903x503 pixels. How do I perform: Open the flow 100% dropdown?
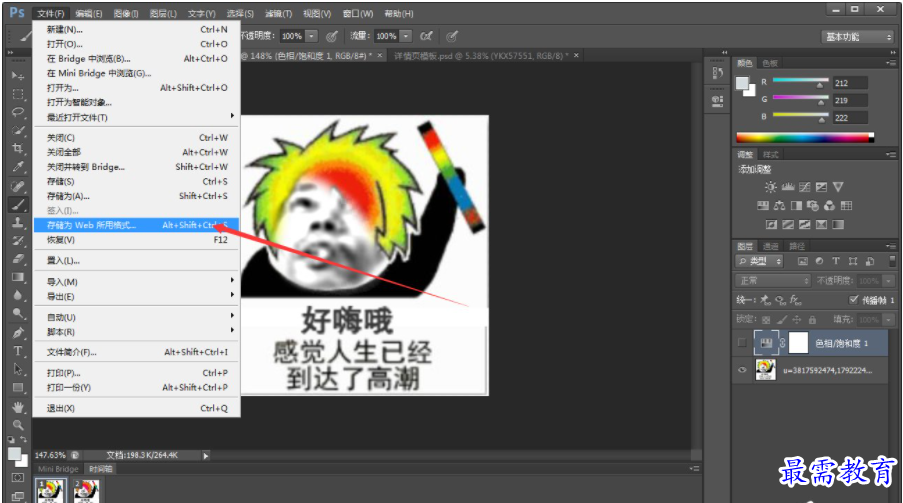406,36
